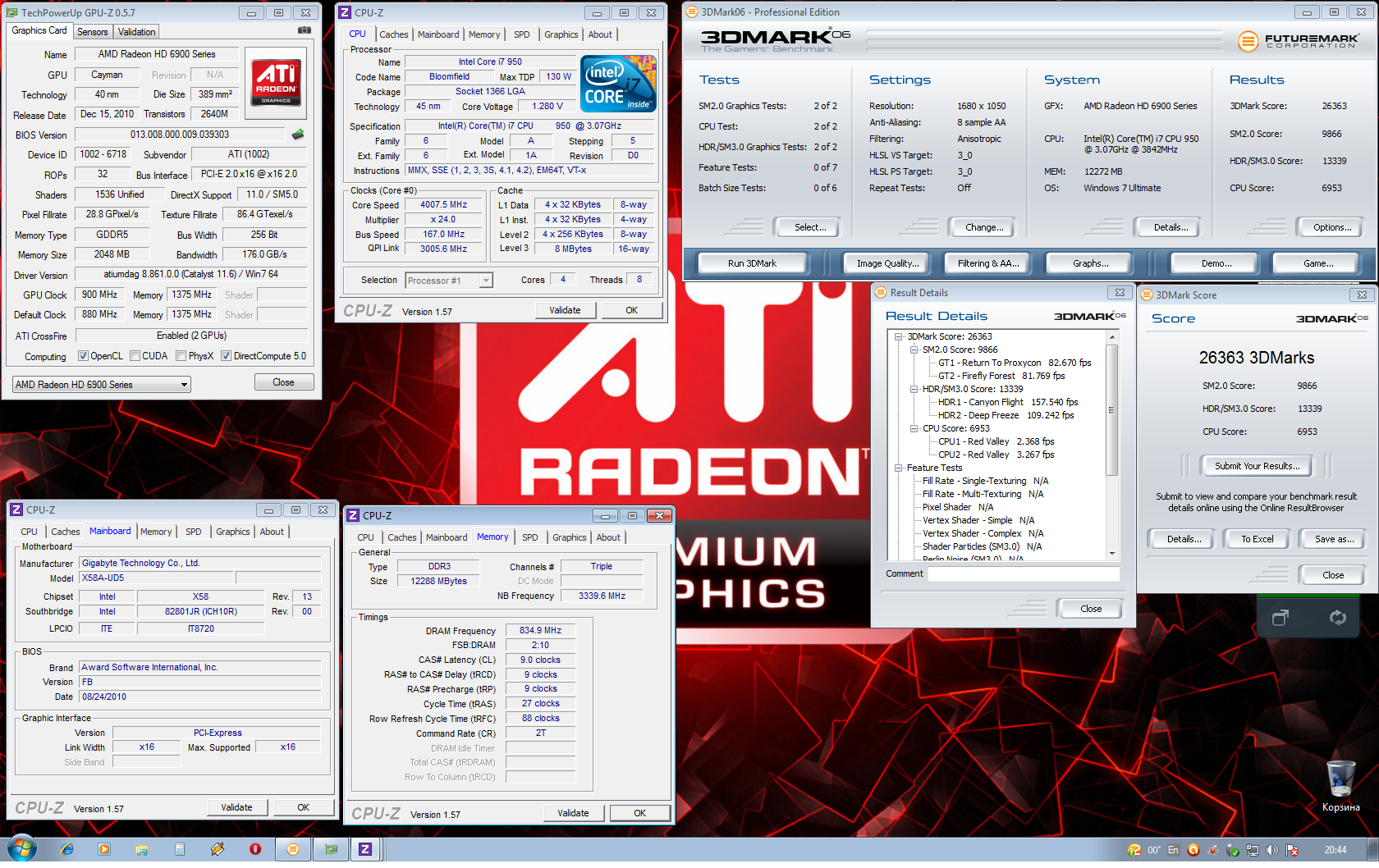The image size is (1379, 868).
Task: Click the orange avast tray icon
Action: tap(1193, 851)
